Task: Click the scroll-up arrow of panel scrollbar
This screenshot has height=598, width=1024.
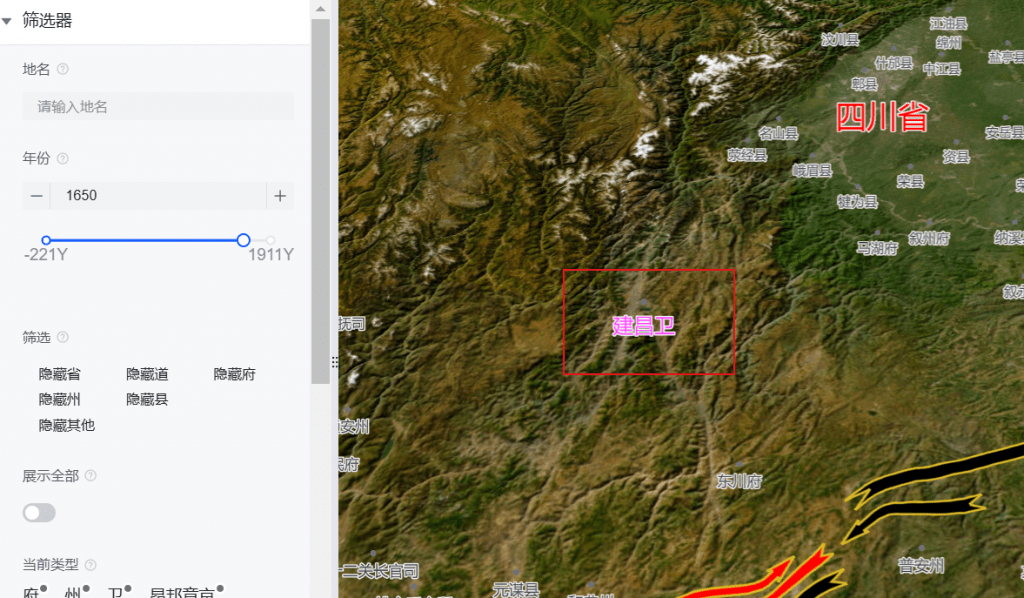Action: click(320, 8)
